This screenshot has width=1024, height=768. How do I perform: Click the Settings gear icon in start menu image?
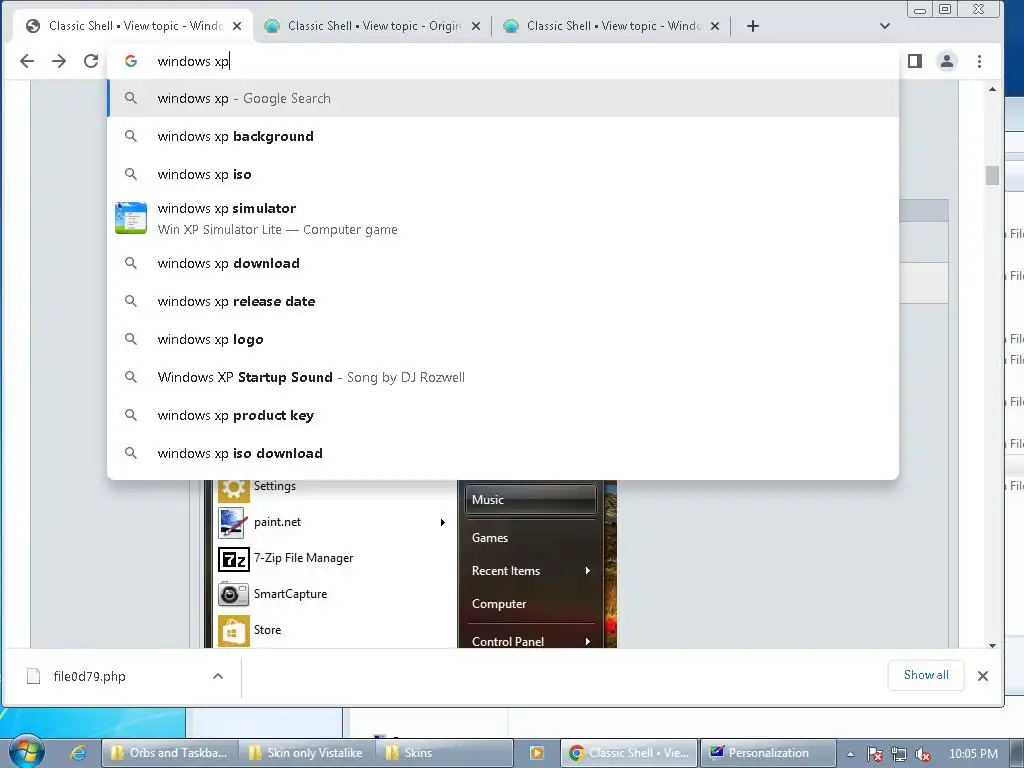[234, 490]
